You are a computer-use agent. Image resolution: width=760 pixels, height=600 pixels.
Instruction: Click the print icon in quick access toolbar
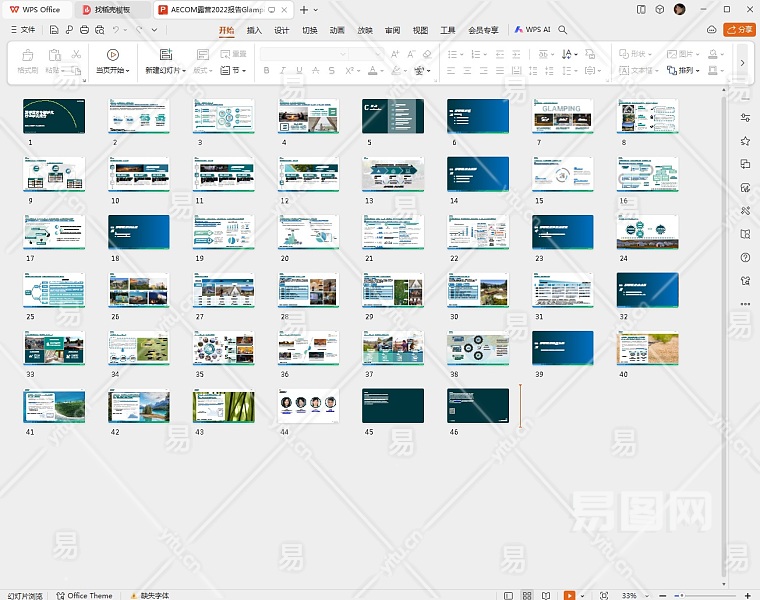pyautogui.click(x=84, y=30)
